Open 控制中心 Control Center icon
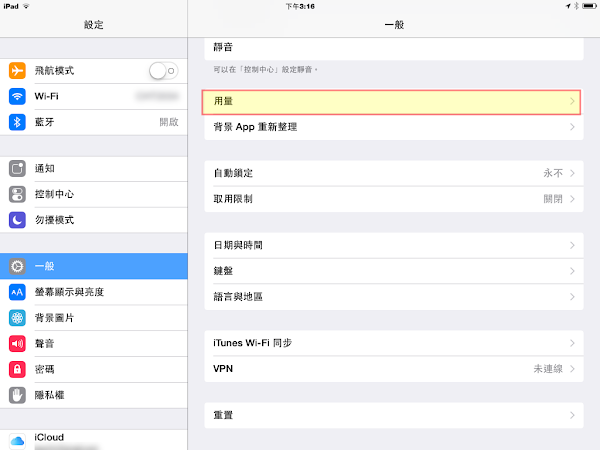The image size is (600, 450). pyautogui.click(x=17, y=195)
